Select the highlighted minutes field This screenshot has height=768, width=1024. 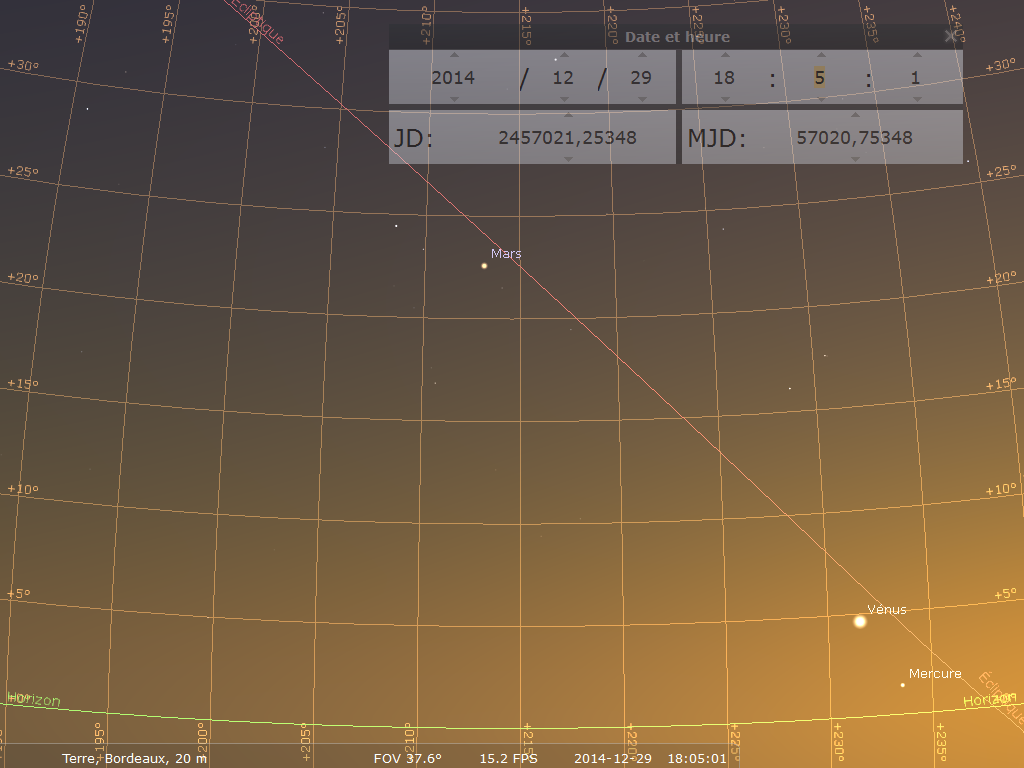pyautogui.click(x=820, y=78)
